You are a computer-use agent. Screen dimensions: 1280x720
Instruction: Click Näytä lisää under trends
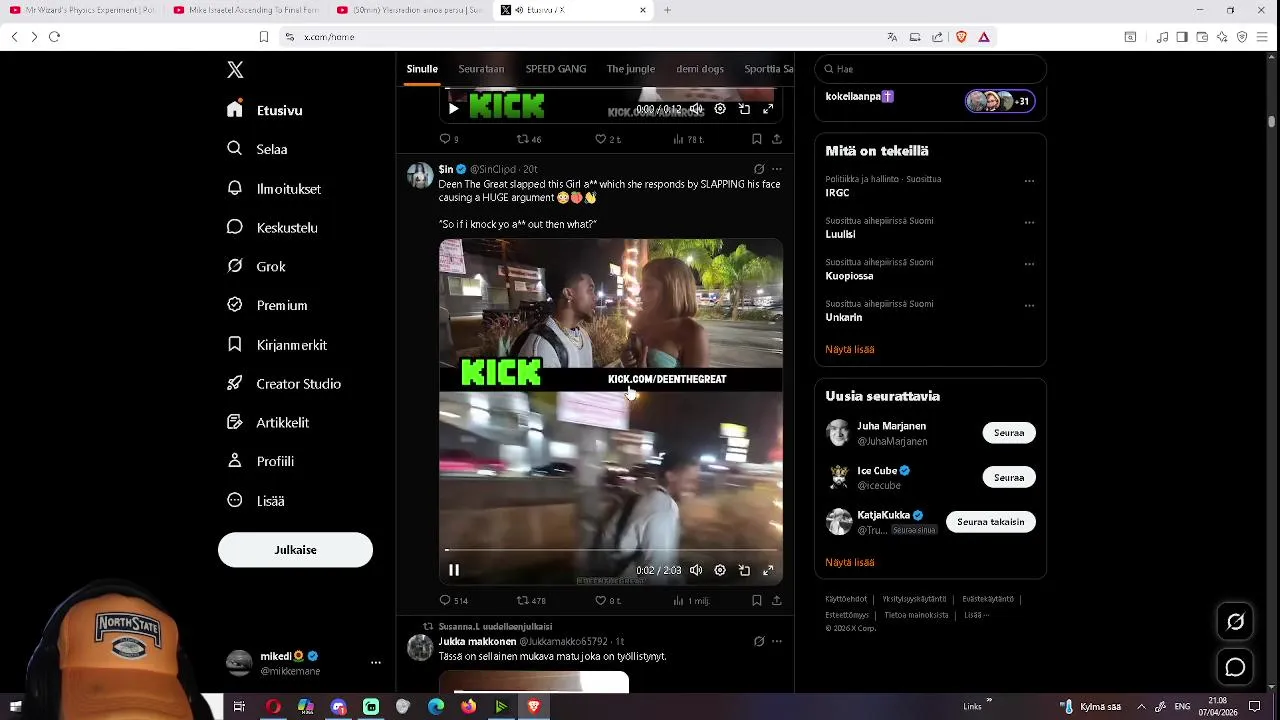850,349
